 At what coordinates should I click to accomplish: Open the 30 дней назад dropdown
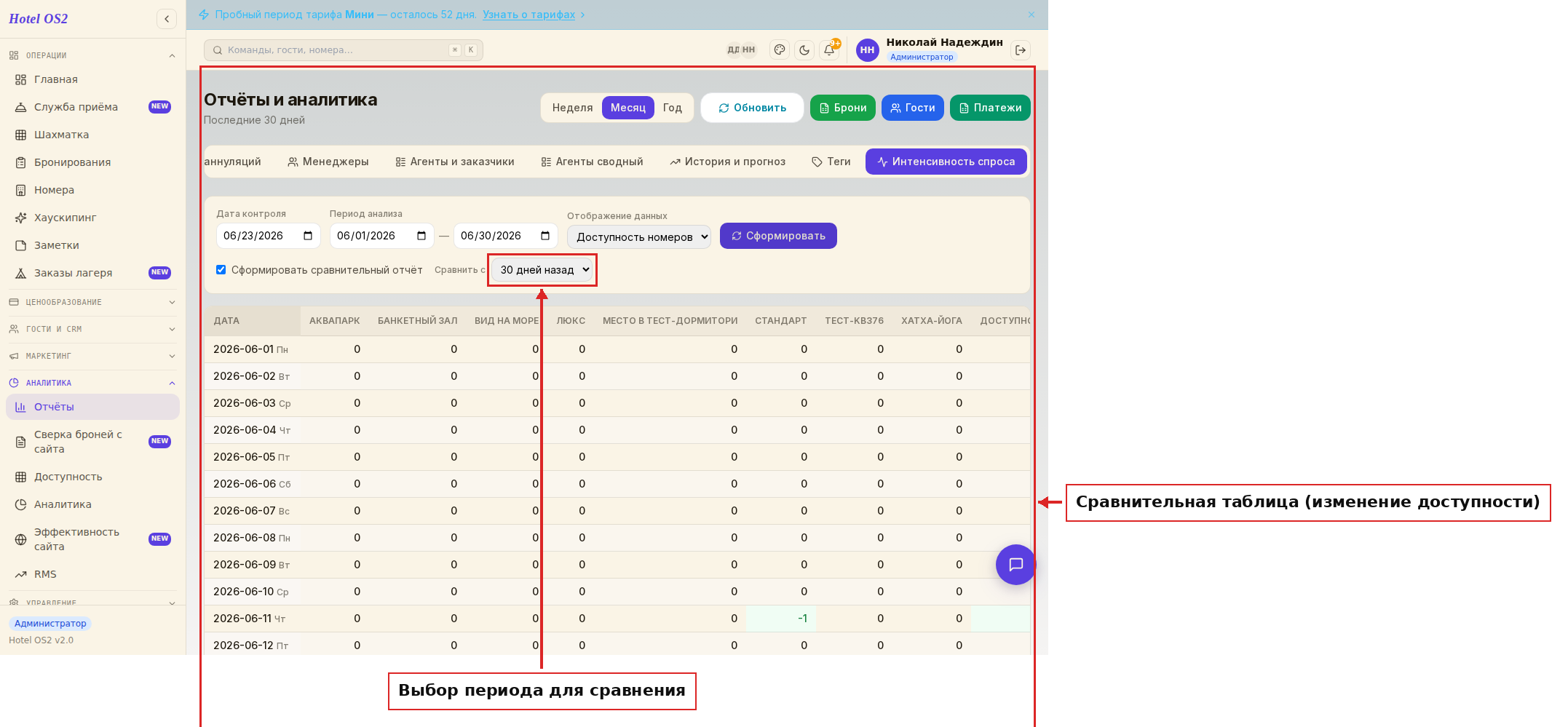[542, 270]
